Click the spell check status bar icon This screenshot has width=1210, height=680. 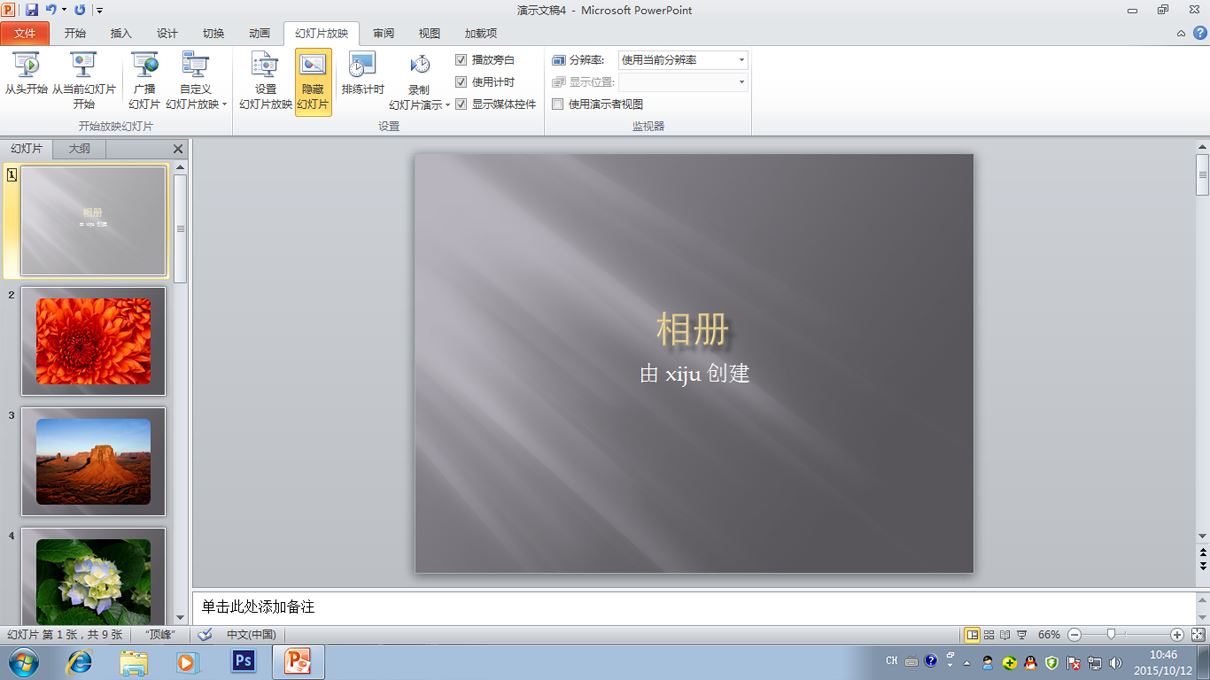205,635
